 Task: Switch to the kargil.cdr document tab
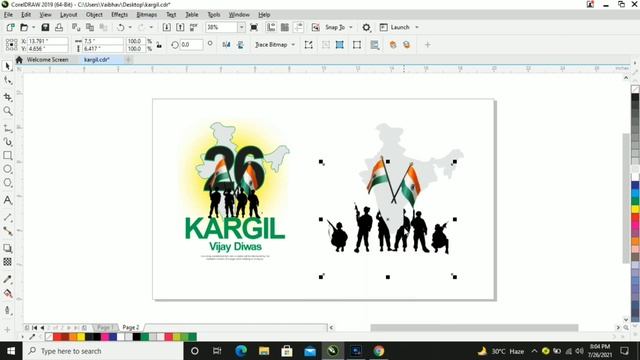point(96,60)
